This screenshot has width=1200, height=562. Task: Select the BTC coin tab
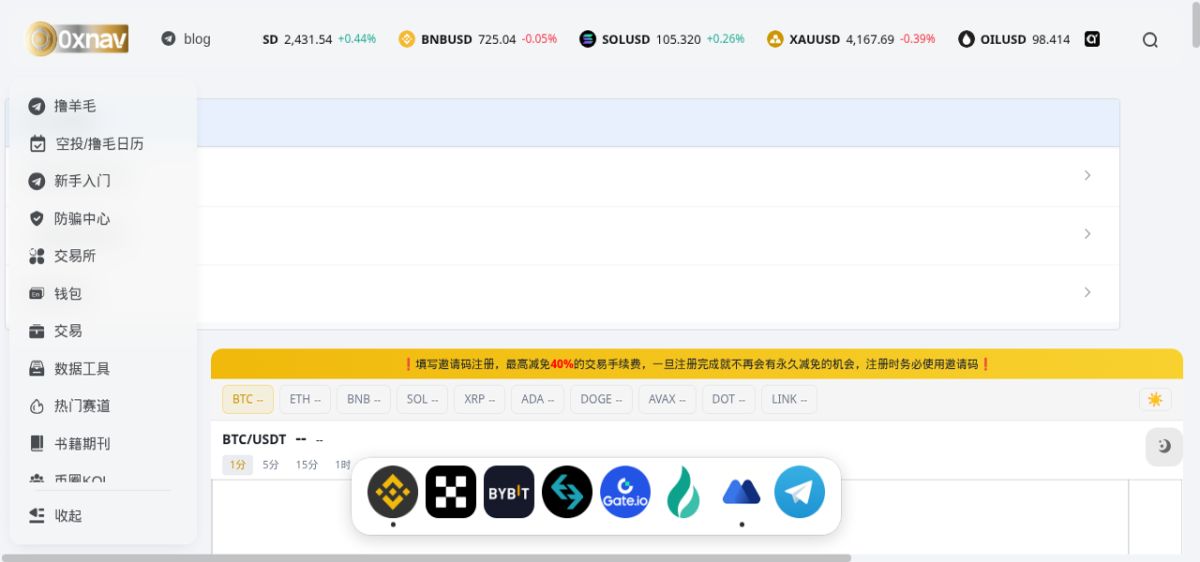click(x=248, y=399)
